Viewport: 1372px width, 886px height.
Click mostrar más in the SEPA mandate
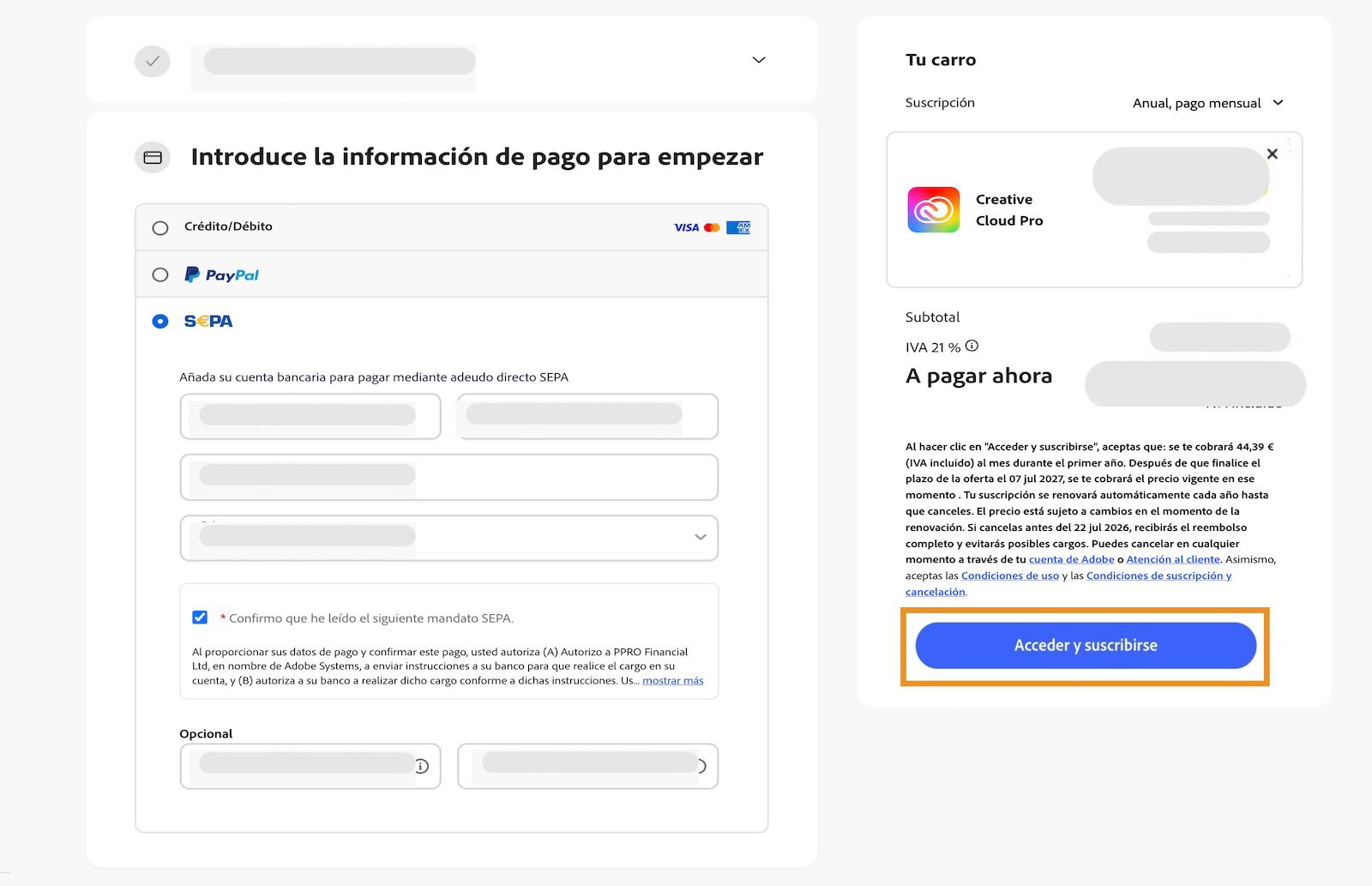click(x=673, y=680)
